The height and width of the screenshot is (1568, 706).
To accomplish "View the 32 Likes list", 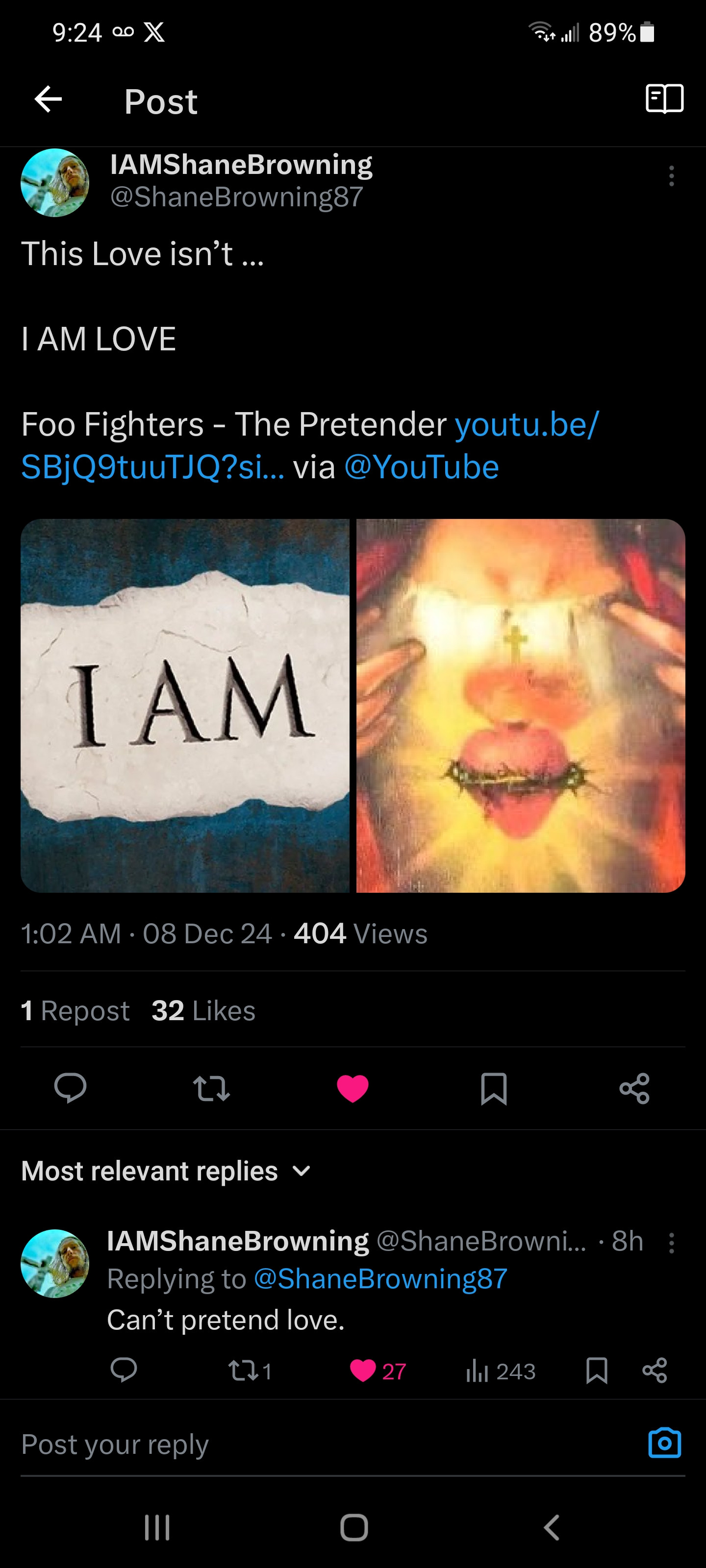I will pos(203,1010).
